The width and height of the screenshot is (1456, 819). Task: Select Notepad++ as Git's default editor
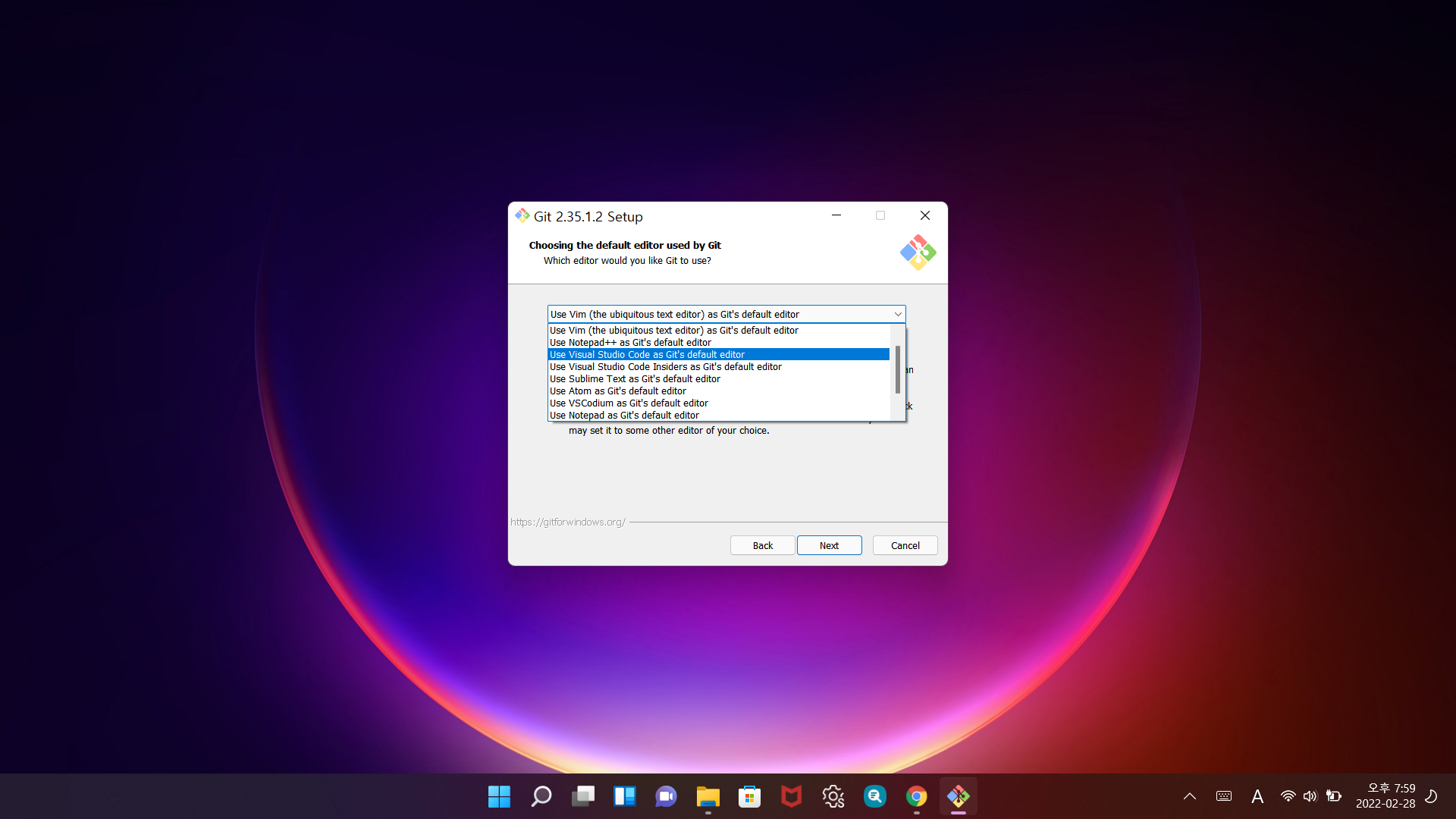coord(630,343)
